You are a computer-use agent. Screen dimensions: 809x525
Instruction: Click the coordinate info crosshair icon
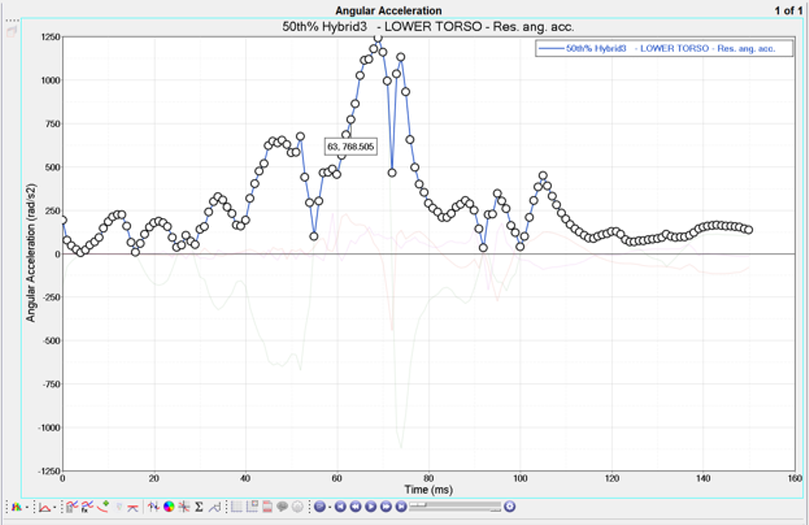pyautogui.click(x=184, y=507)
